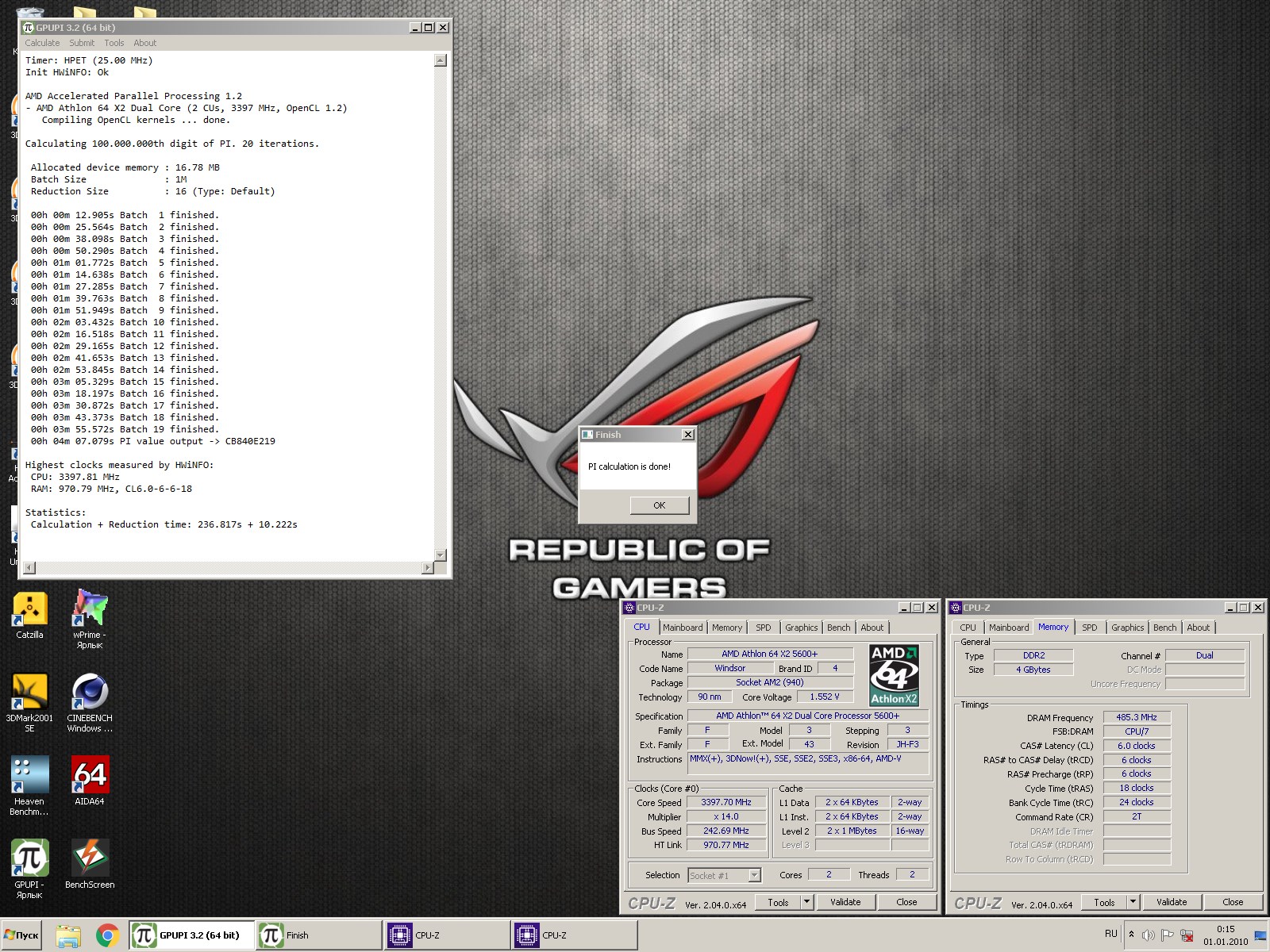Open Calculate menu in GPUPI

[42, 43]
